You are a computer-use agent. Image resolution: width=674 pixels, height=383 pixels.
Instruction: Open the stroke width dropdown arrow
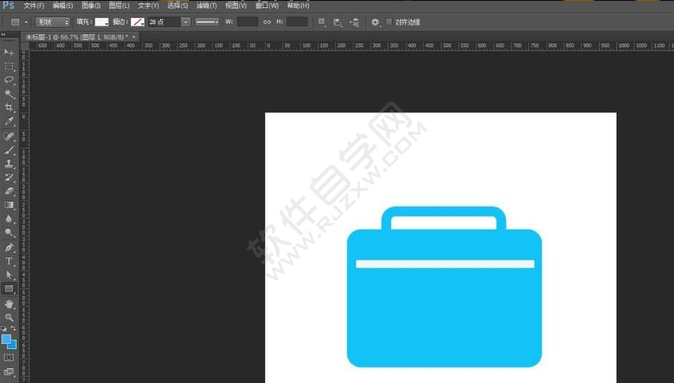[x=186, y=22]
